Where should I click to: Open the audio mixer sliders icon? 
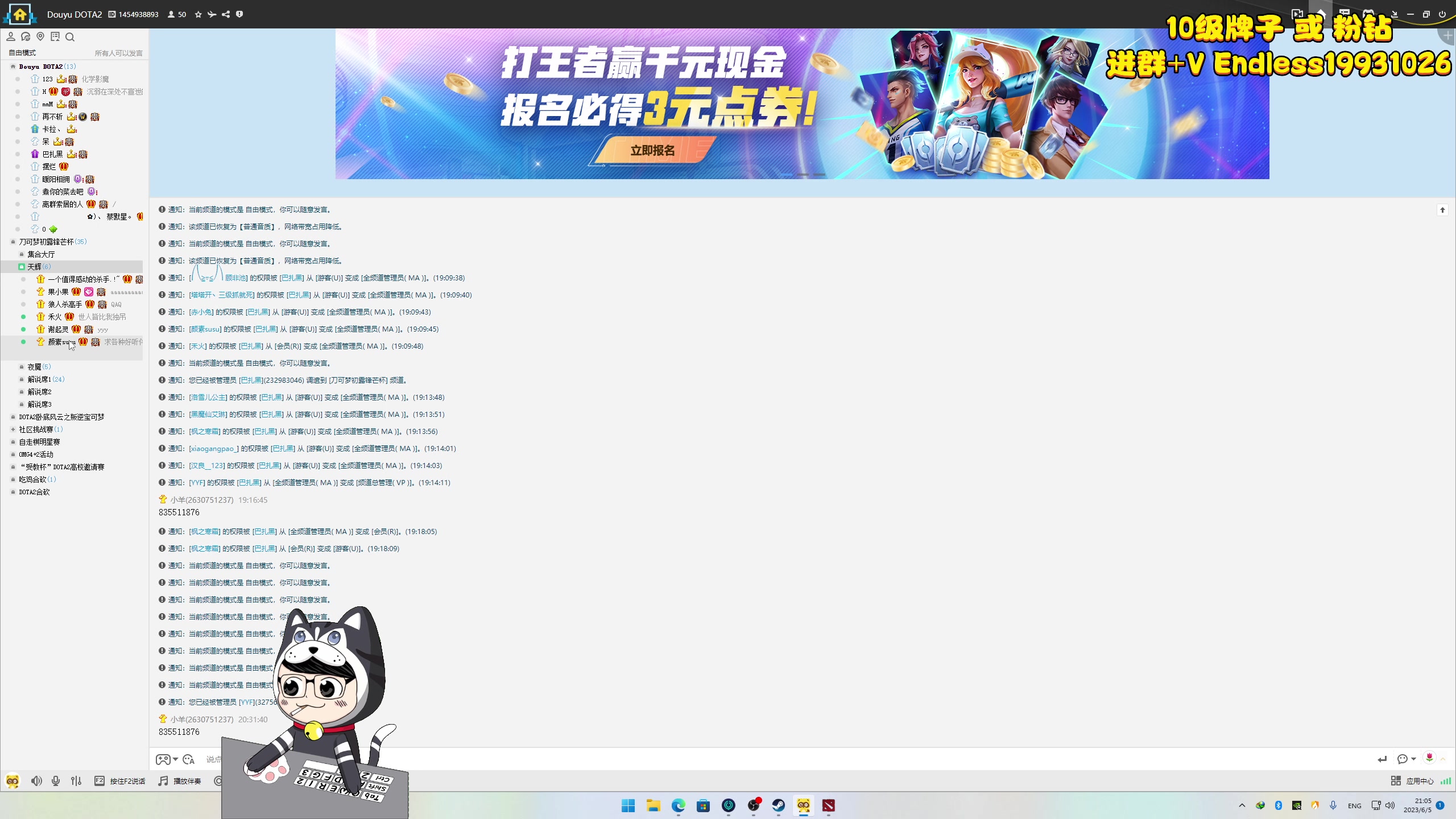point(76,781)
